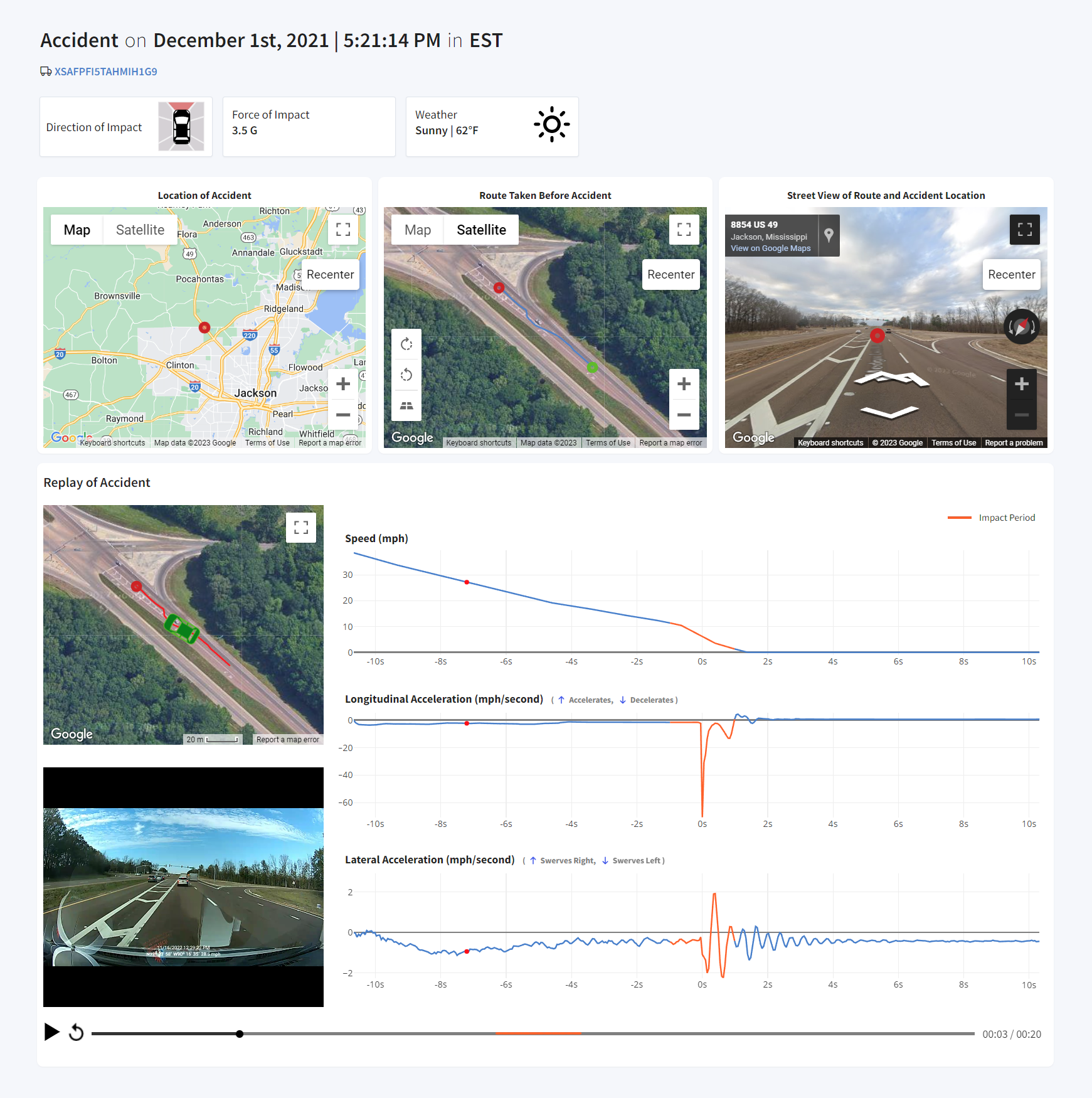Open fullscreen mode in the Route Taken map
The image size is (1092, 1098).
pyautogui.click(x=684, y=230)
